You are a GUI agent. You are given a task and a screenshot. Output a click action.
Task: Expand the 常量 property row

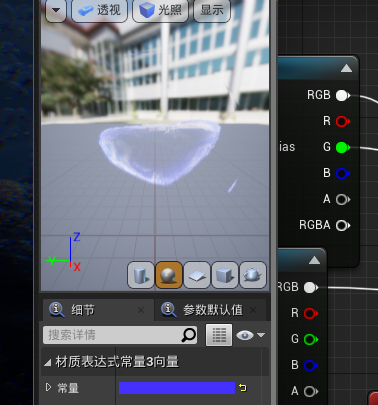coord(48,387)
